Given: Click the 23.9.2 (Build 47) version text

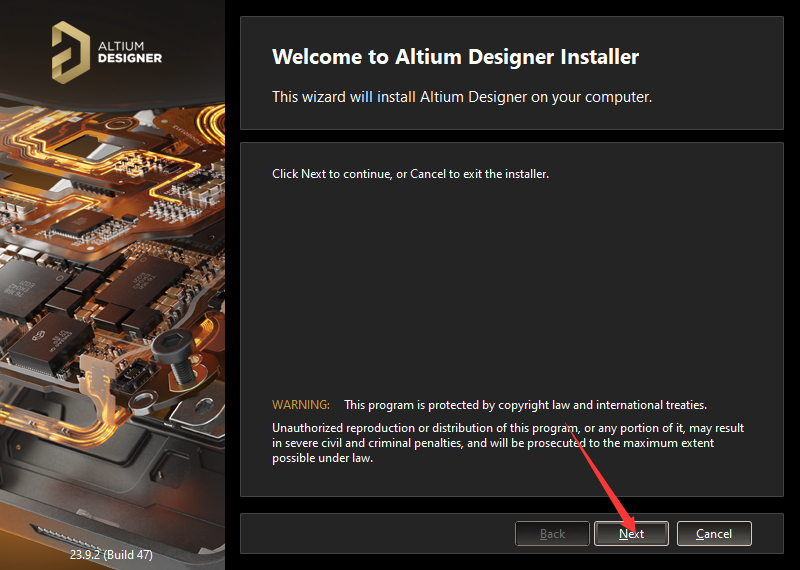Looking at the screenshot, I should tap(111, 554).
